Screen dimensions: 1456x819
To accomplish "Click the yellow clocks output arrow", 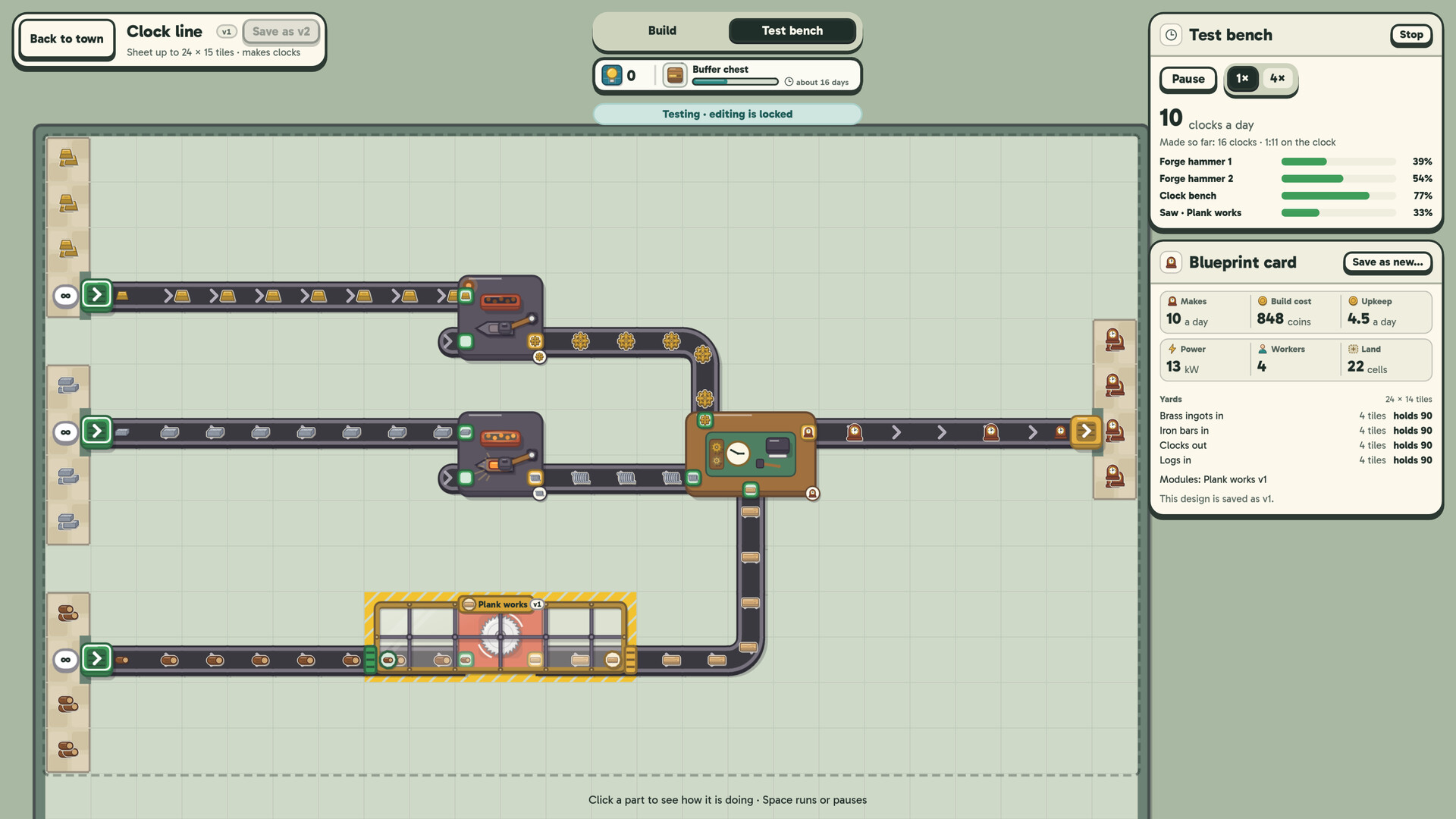I will click(1087, 431).
